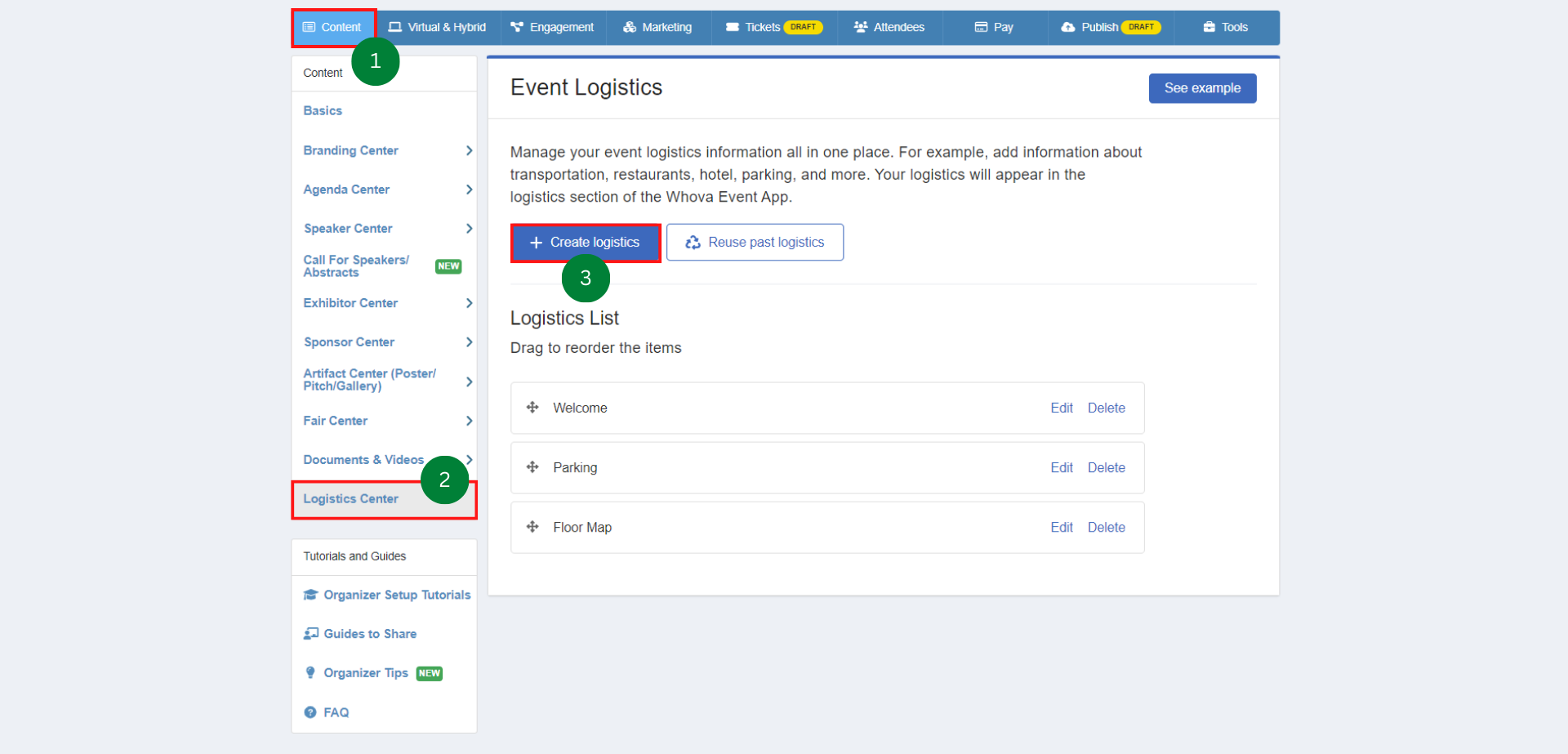This screenshot has width=1568, height=754.
Task: Click the Publish tab cloud icon
Action: point(1069,27)
